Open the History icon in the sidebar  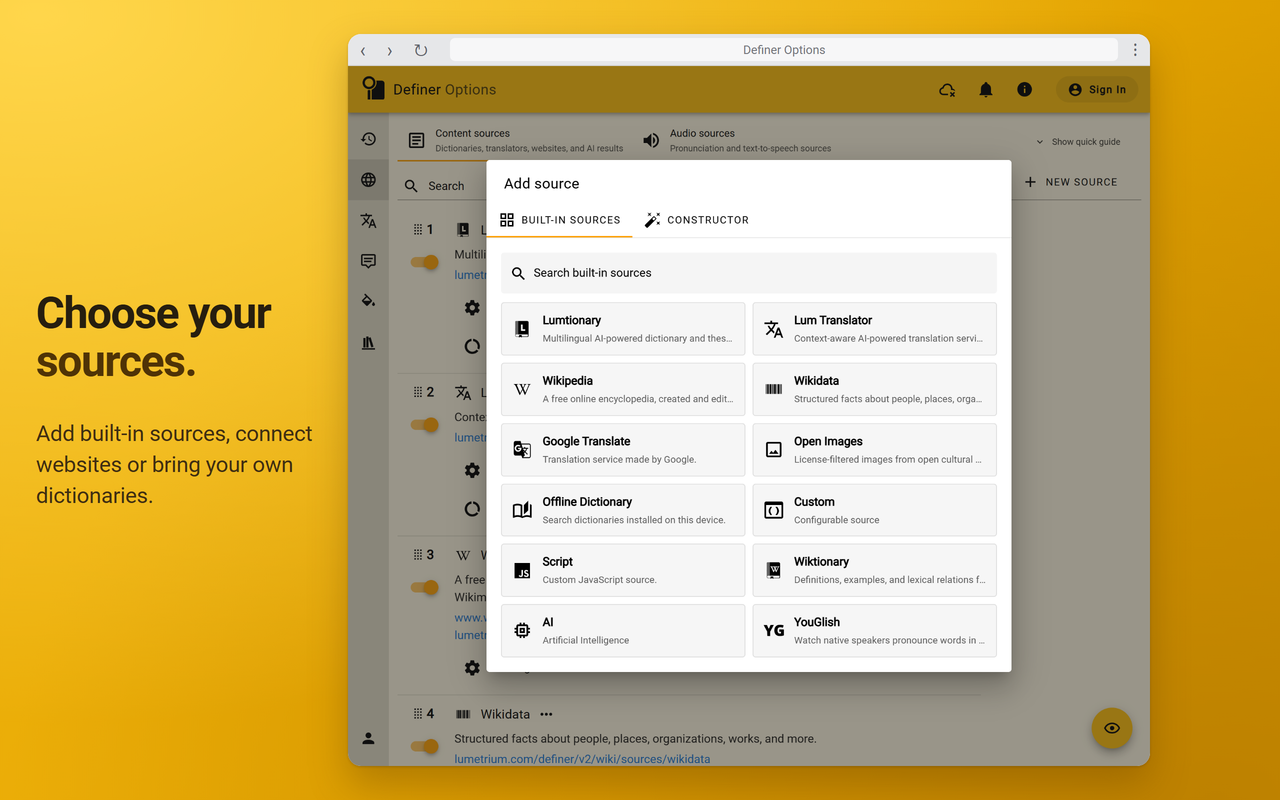[368, 139]
